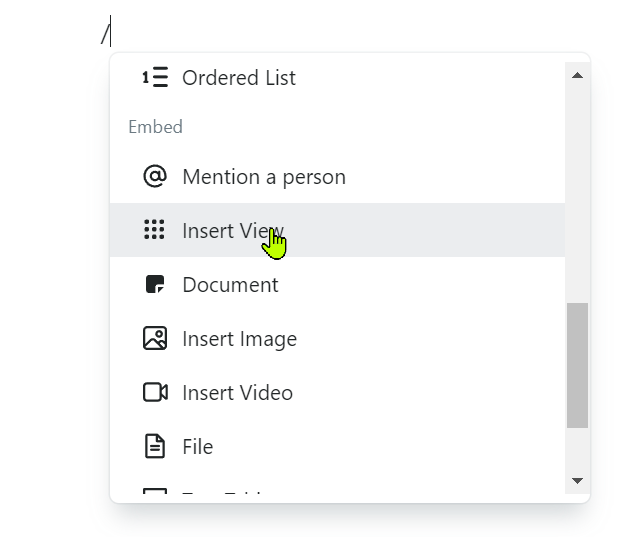Viewport: 633px width, 537px height.
Task: Click the Insert Video camera icon
Action: click(155, 393)
